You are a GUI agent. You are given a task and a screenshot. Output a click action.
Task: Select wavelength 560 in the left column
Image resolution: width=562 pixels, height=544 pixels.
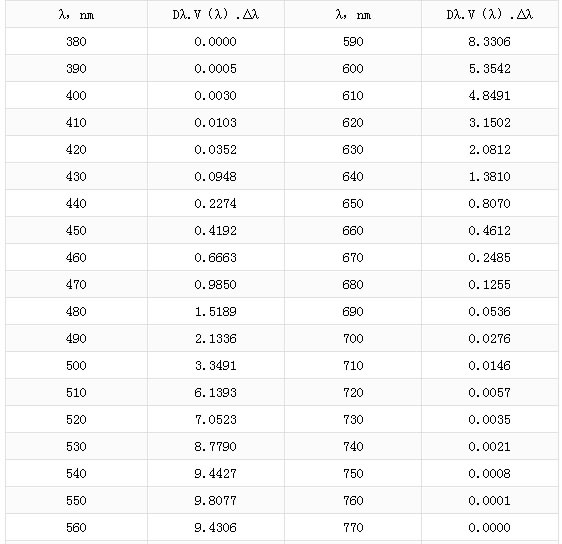pos(76,528)
